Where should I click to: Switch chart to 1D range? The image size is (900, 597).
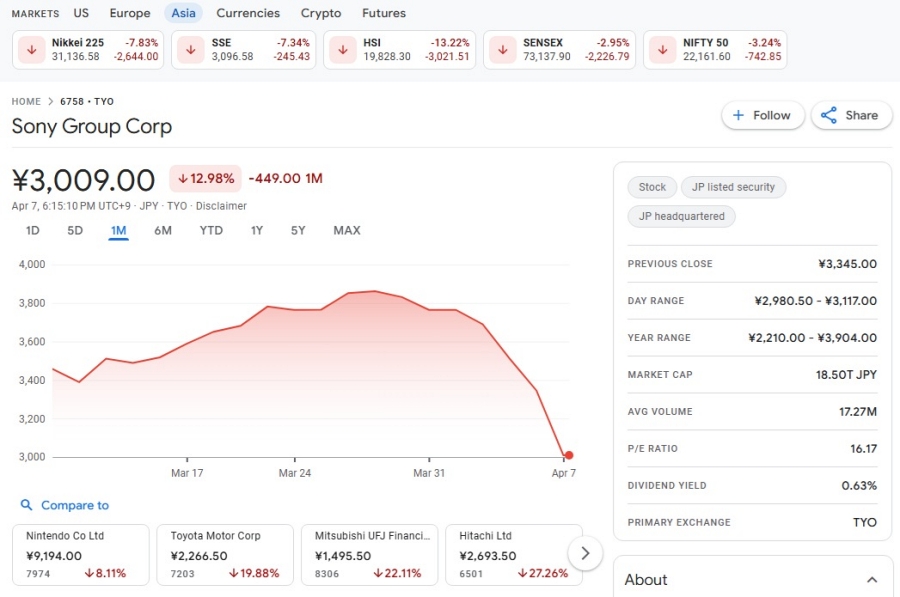click(x=33, y=230)
